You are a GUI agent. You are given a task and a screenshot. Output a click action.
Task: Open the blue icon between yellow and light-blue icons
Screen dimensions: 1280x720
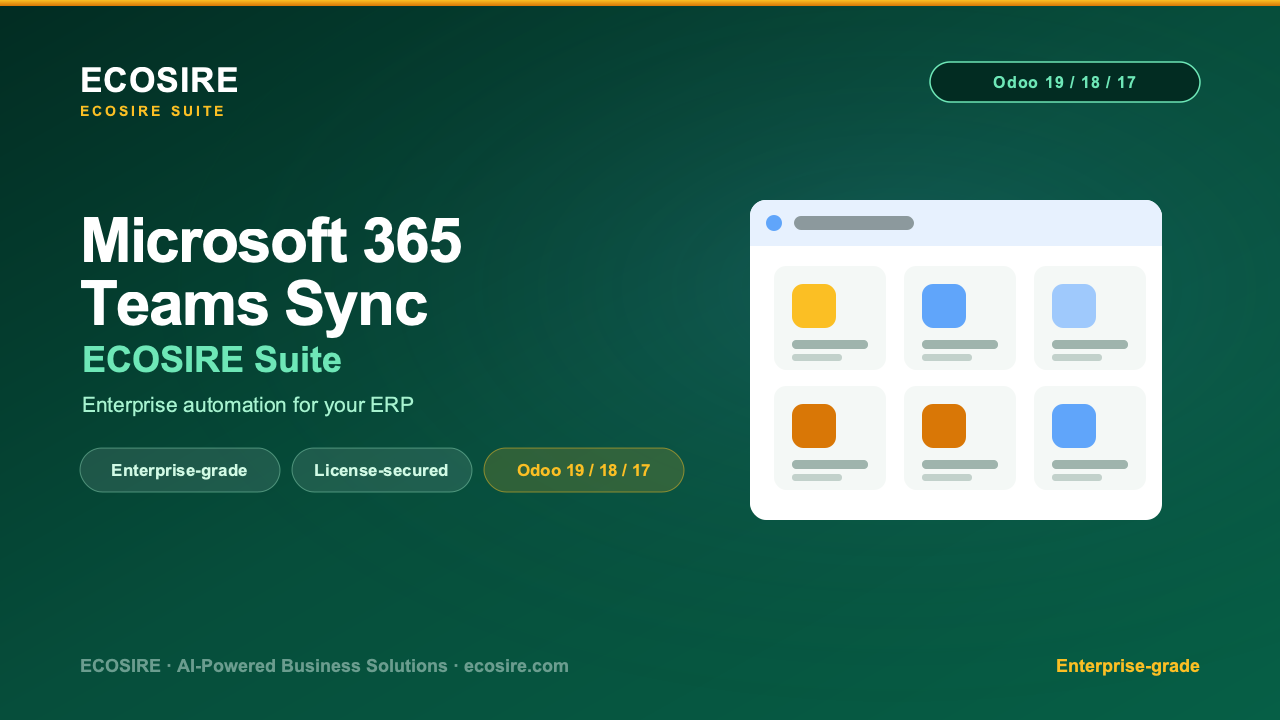[944, 306]
